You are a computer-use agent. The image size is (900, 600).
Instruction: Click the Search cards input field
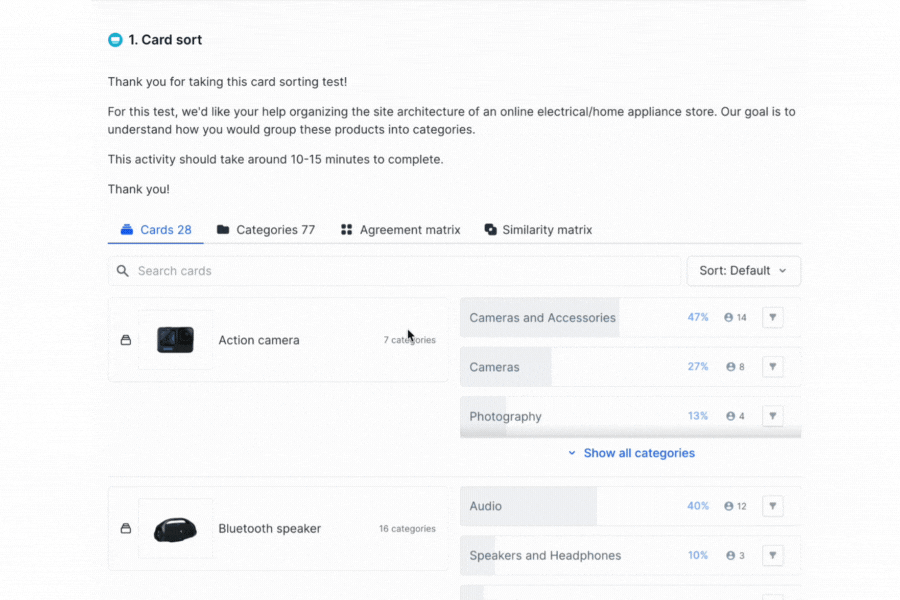400,271
